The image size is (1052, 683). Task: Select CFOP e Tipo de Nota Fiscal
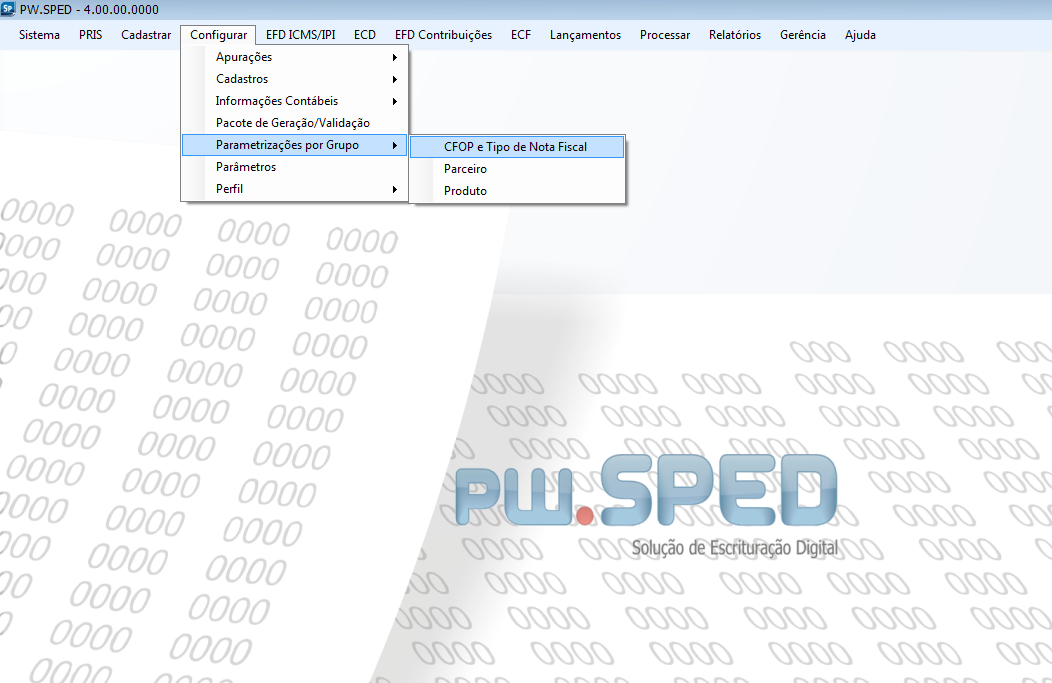coord(517,147)
